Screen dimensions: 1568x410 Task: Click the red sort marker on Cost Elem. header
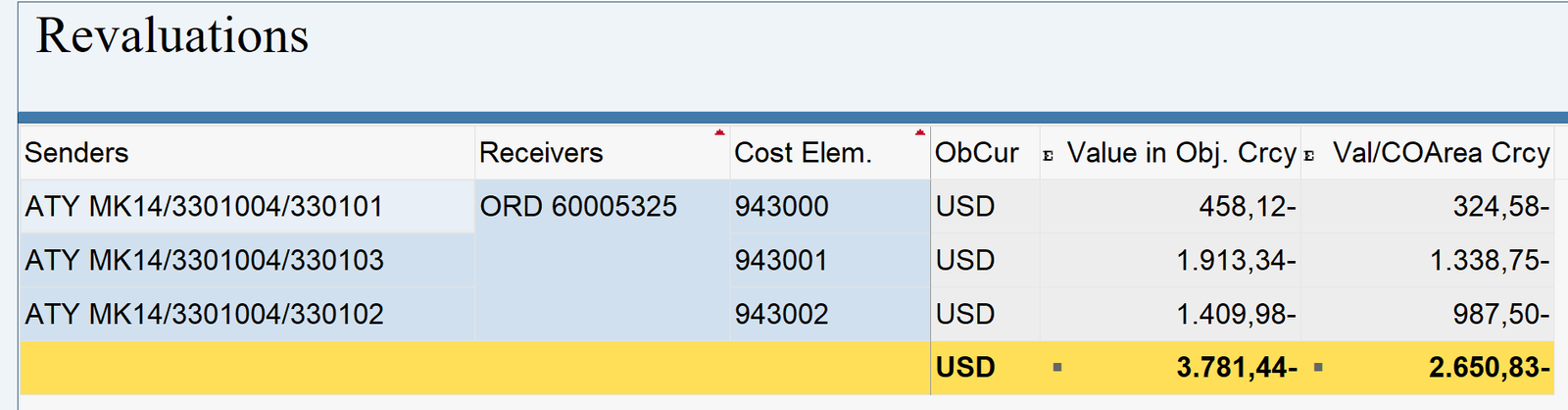pos(919,132)
